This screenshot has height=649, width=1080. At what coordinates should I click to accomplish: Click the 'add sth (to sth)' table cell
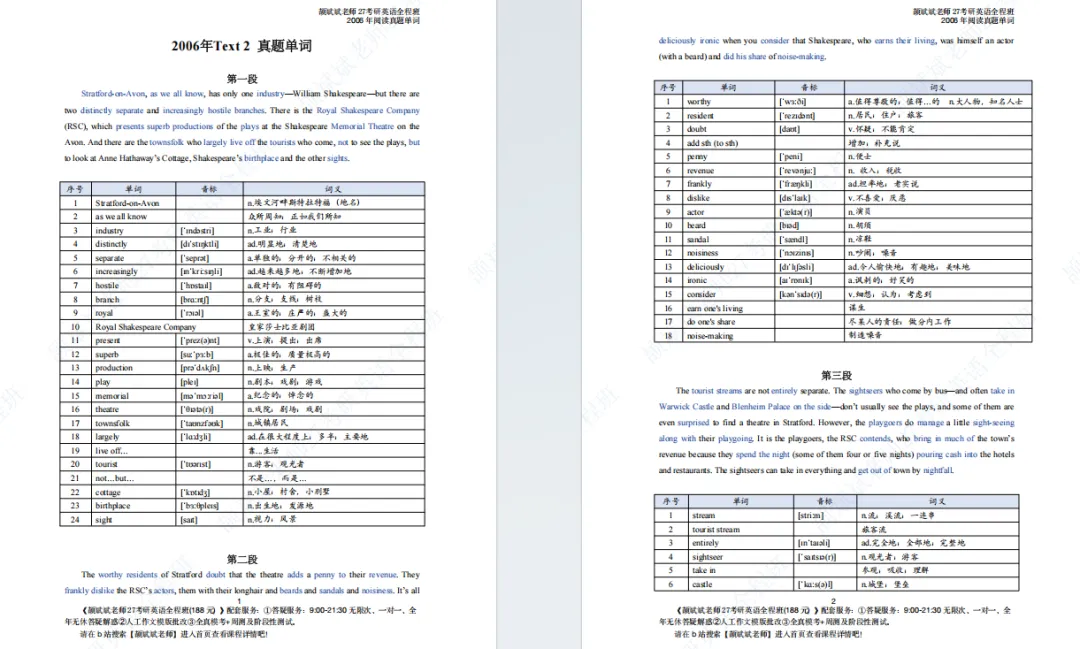729,143
